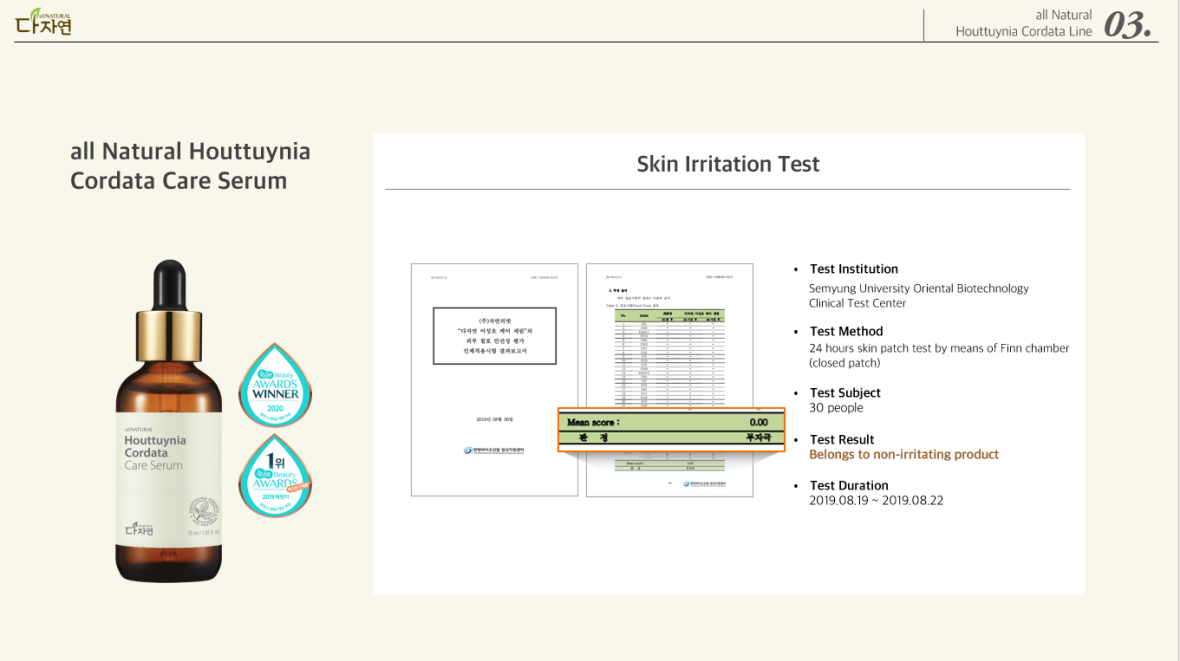Click the Test Duration date range text
The width and height of the screenshot is (1180, 661).
coord(875,500)
